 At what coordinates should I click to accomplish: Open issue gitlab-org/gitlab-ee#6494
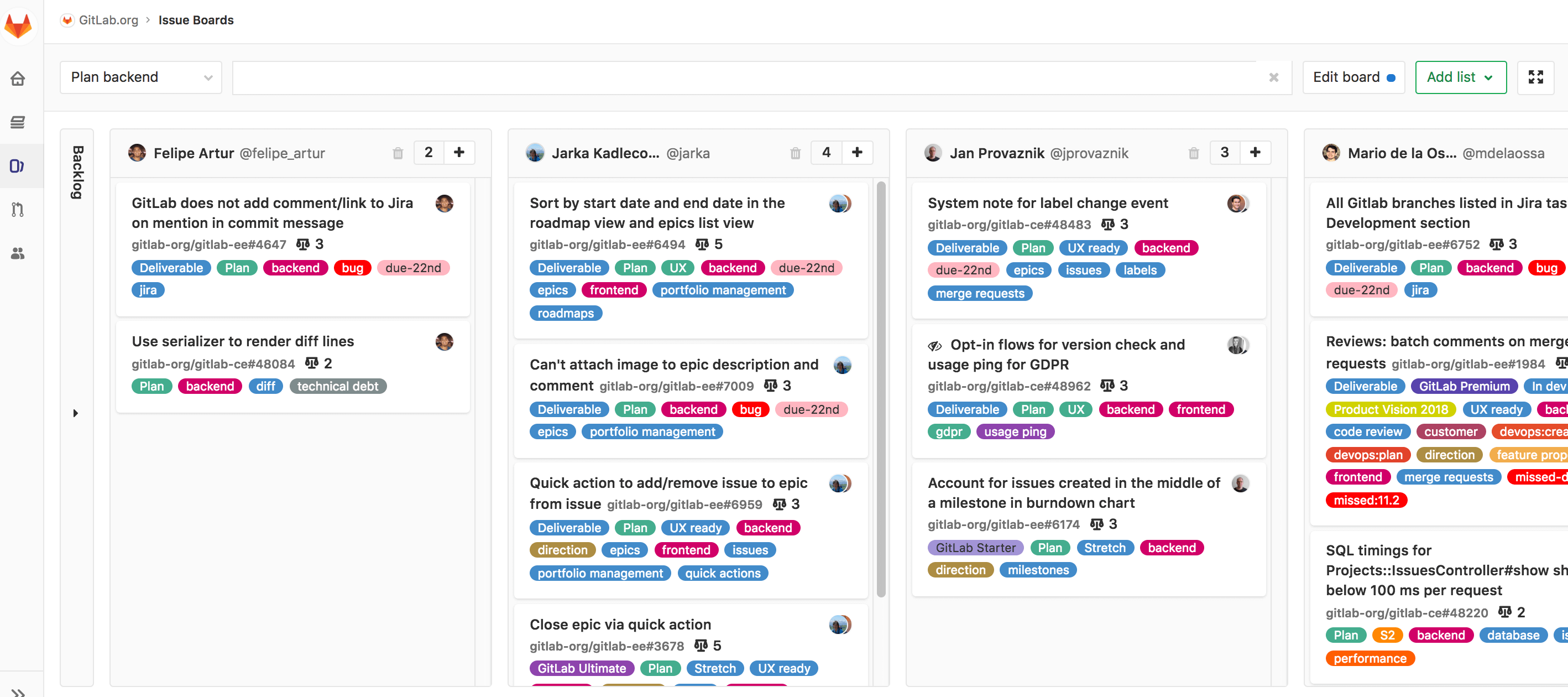tap(609, 245)
